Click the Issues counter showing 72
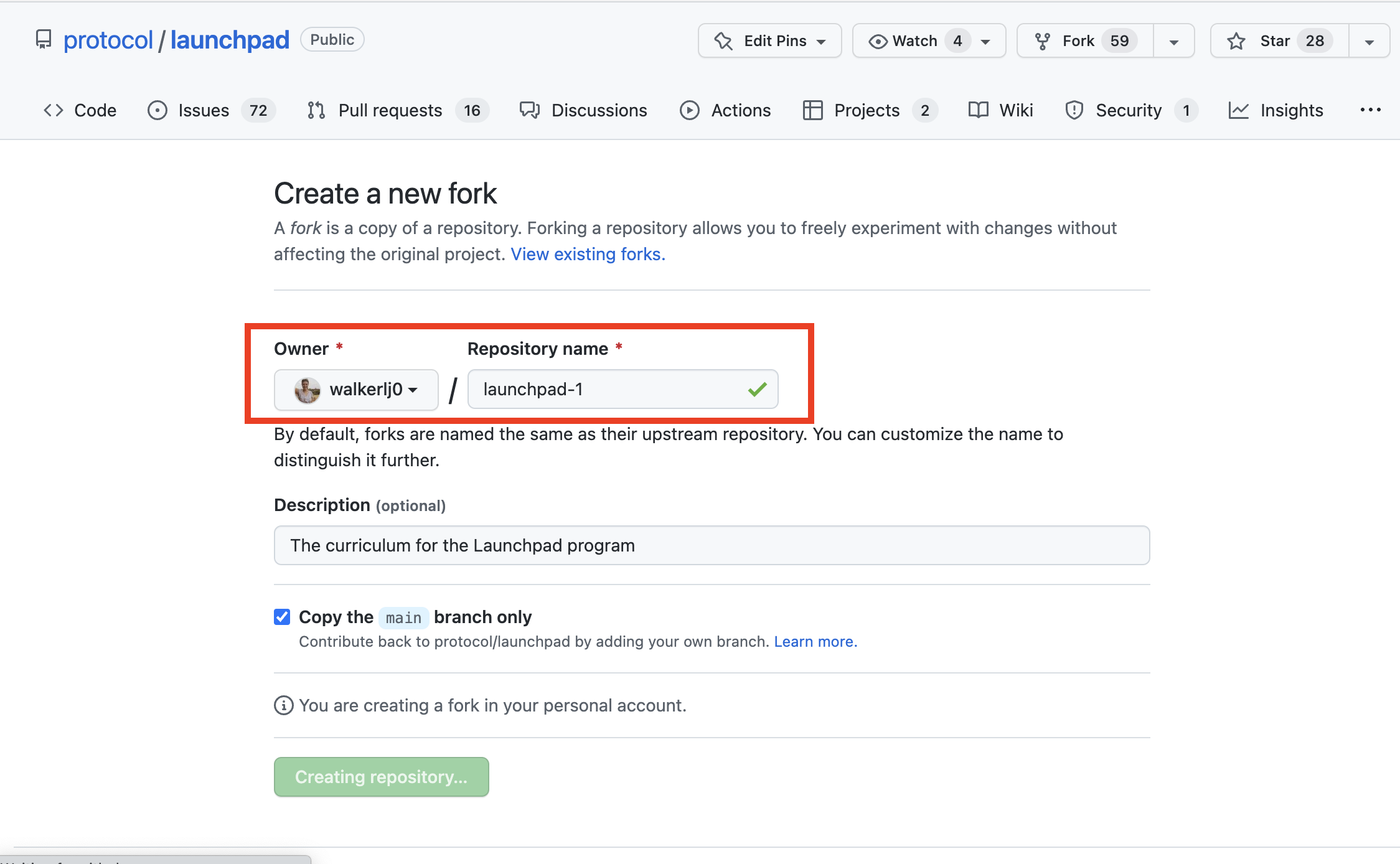The width and height of the screenshot is (1400, 864). [x=258, y=110]
